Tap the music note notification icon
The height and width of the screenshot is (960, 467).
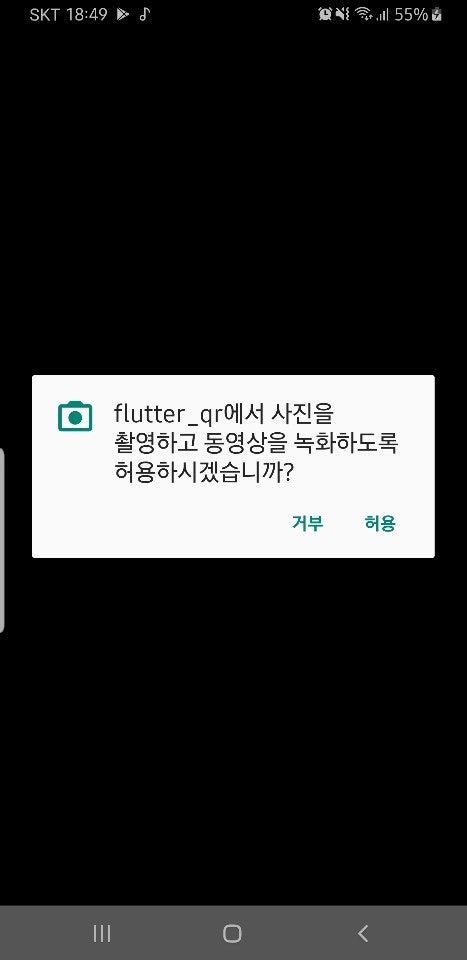(x=144, y=15)
